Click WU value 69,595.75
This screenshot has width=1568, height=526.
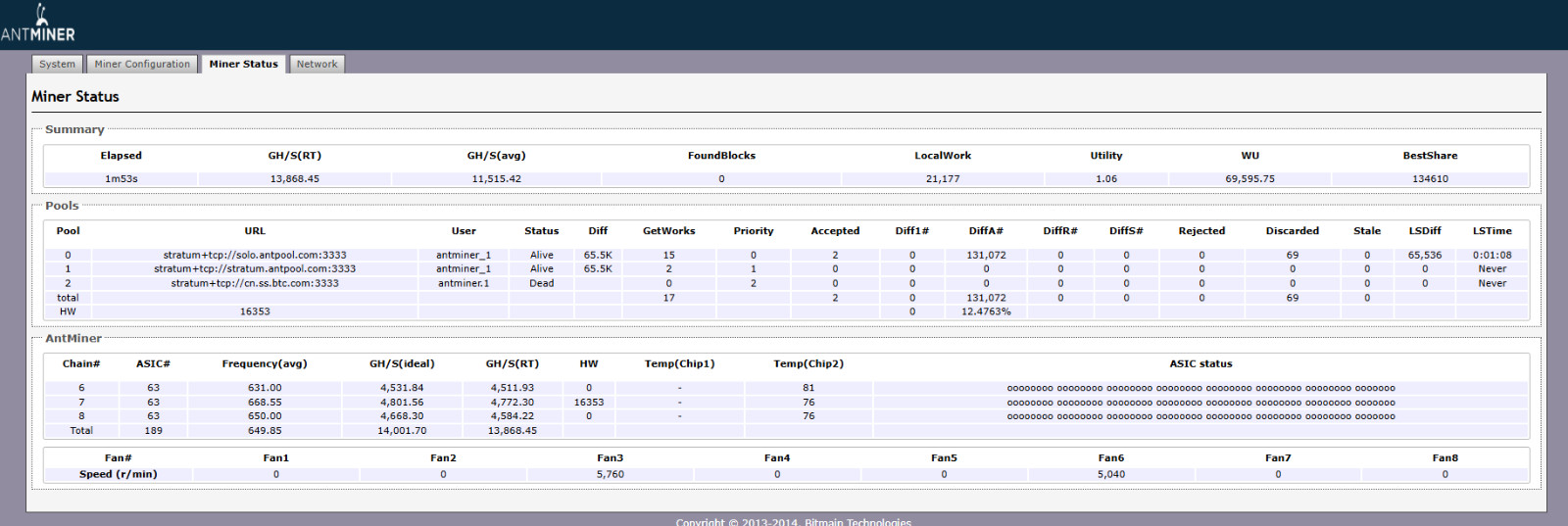click(1250, 179)
